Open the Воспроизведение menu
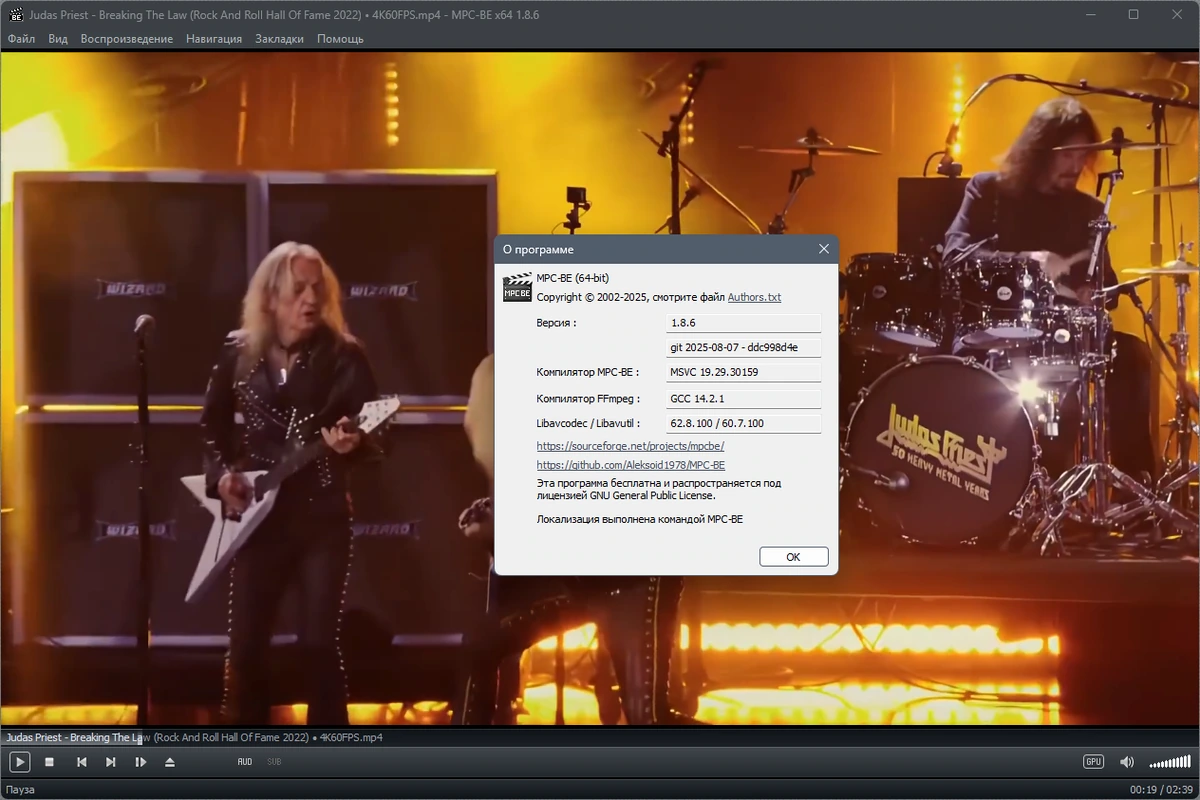Image resolution: width=1200 pixels, height=800 pixels. click(127, 39)
